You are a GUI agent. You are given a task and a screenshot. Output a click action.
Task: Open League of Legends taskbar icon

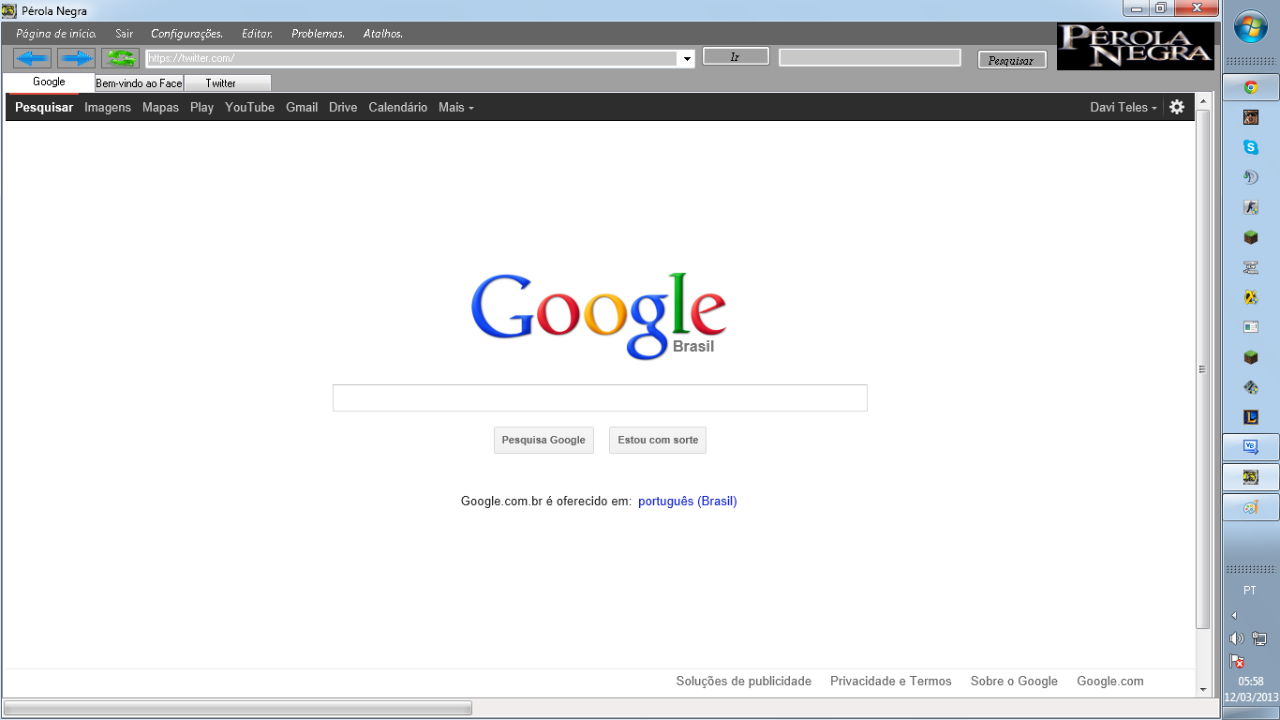1250,417
